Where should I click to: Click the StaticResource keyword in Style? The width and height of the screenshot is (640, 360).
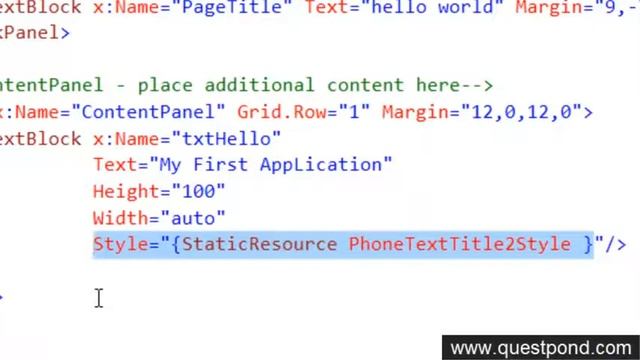point(259,244)
